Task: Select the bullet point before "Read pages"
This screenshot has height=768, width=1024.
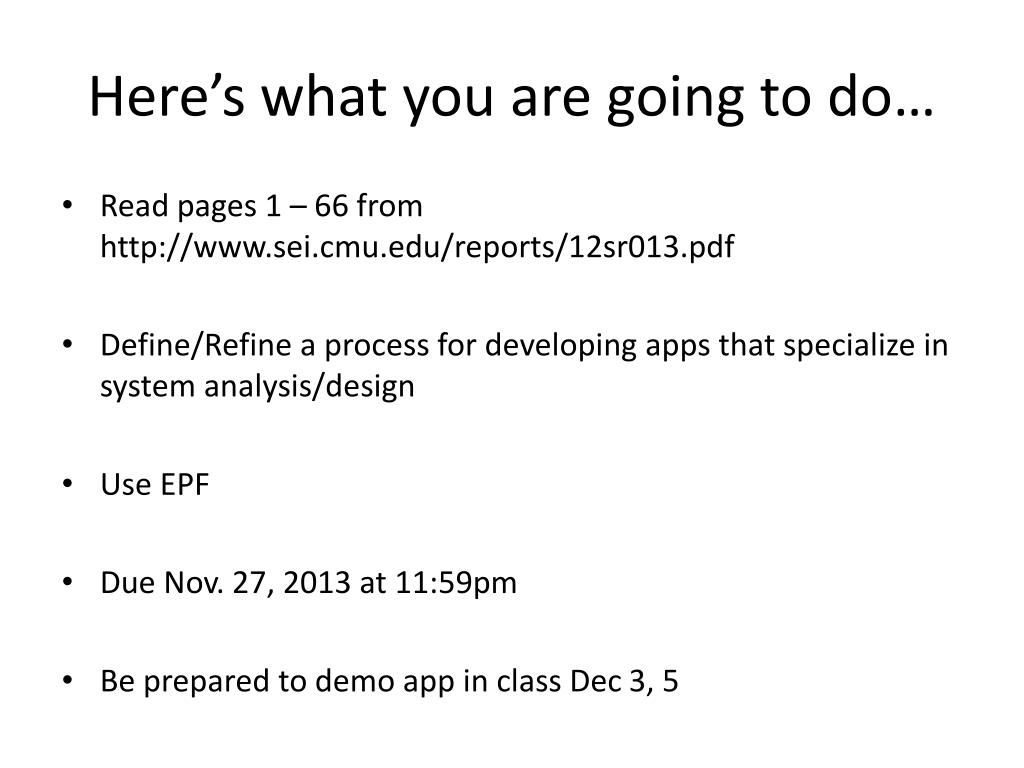Action: [67, 205]
